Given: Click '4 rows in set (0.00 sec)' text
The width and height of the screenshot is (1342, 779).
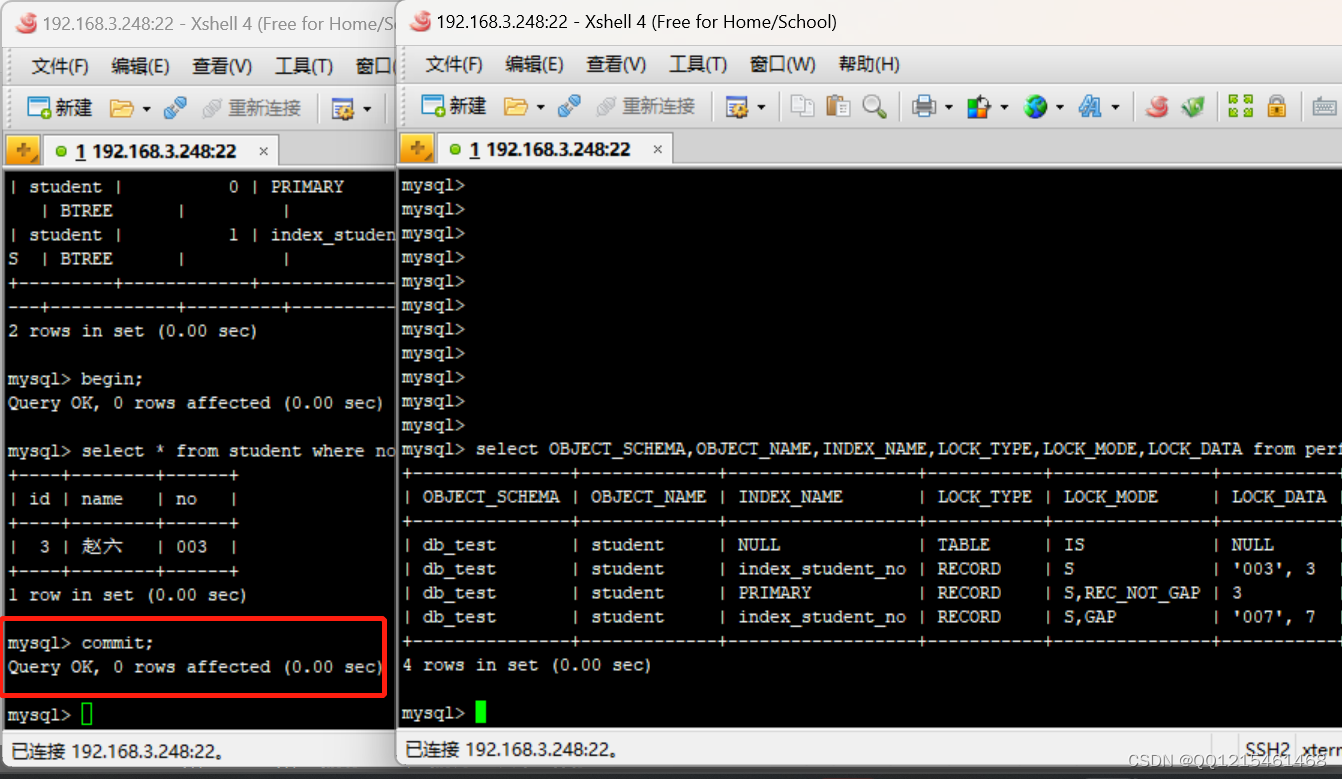Looking at the screenshot, I should coord(526,665).
